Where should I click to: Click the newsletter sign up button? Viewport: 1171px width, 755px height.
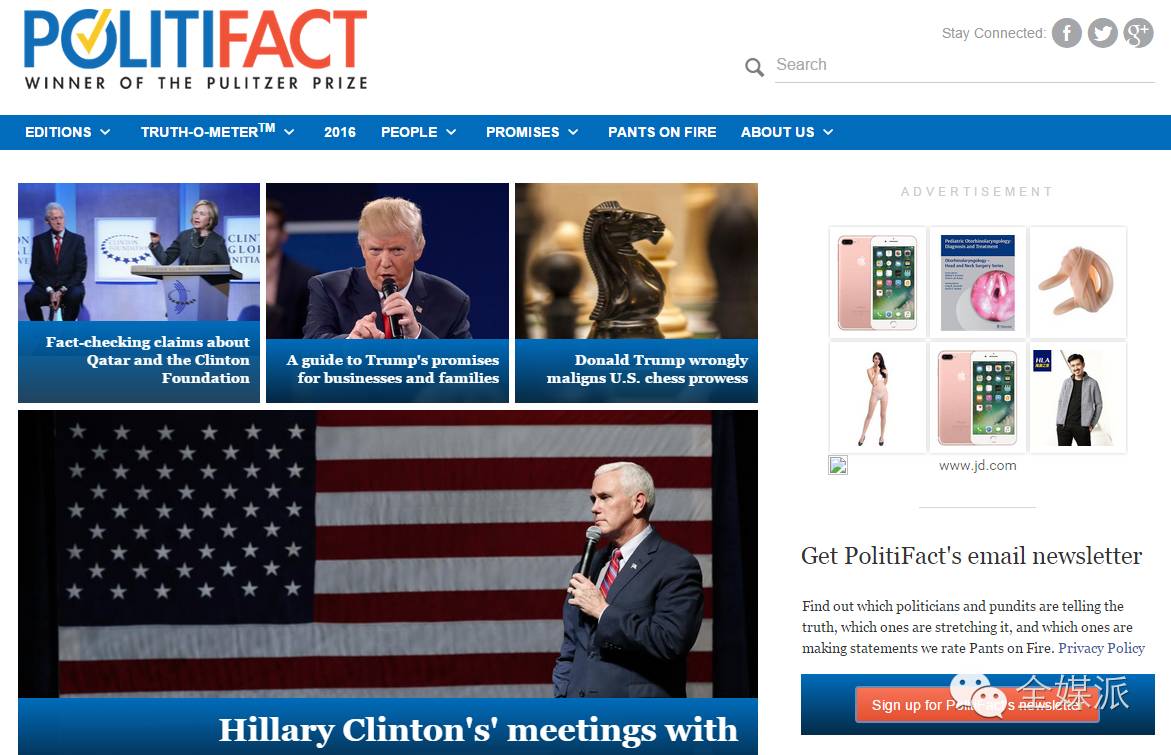(977, 704)
